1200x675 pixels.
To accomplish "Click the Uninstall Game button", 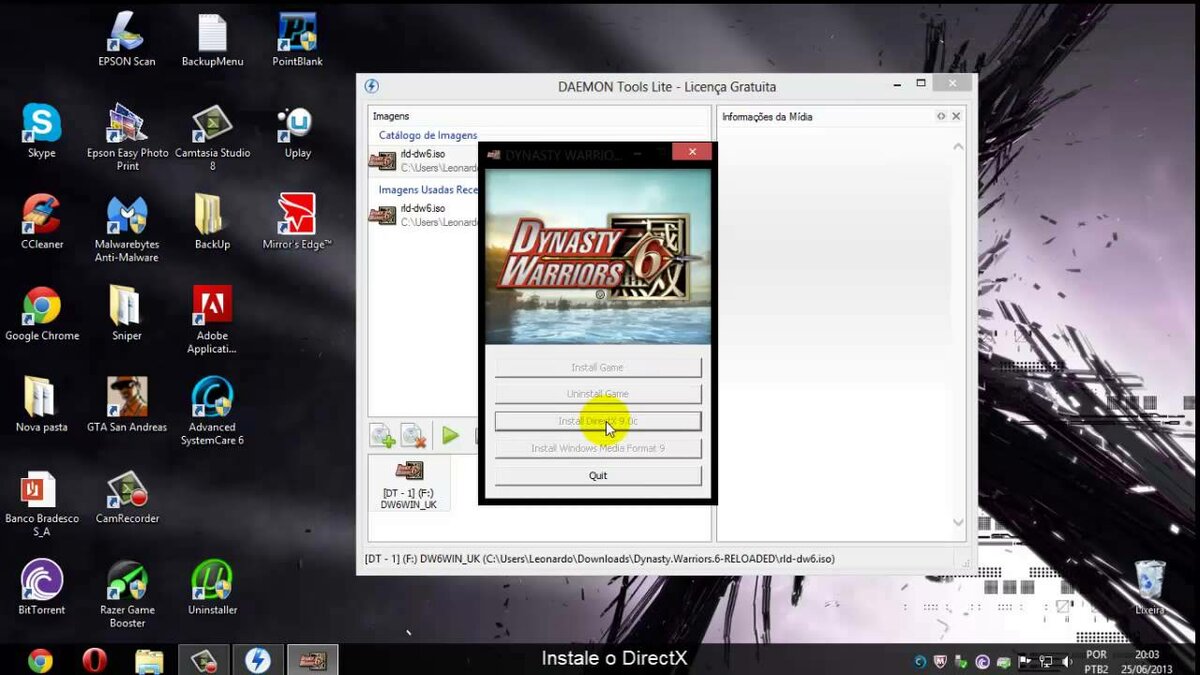I will (598, 394).
